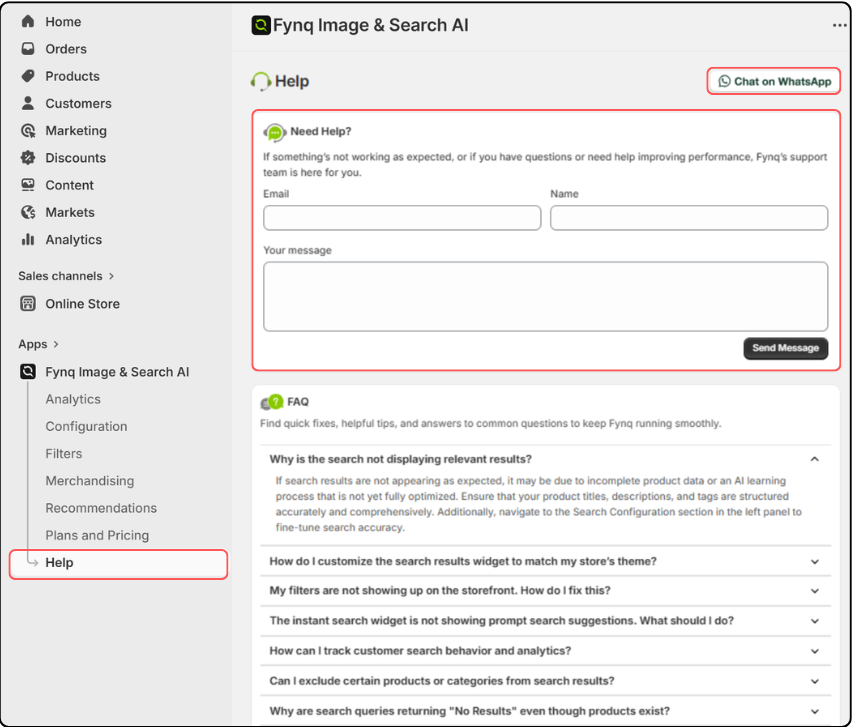This screenshot has width=852, height=727.
Task: Click the Home house icon in sidebar
Action: [x=28, y=21]
